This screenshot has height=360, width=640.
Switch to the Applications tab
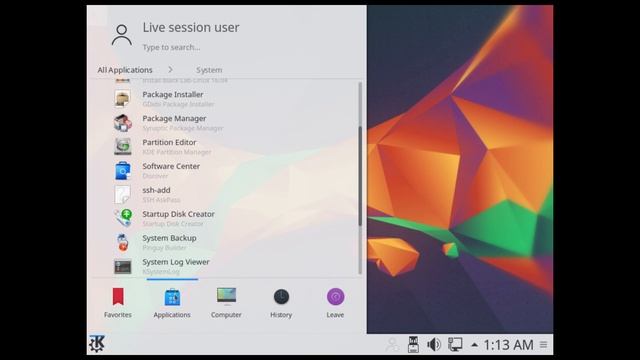coord(172,303)
